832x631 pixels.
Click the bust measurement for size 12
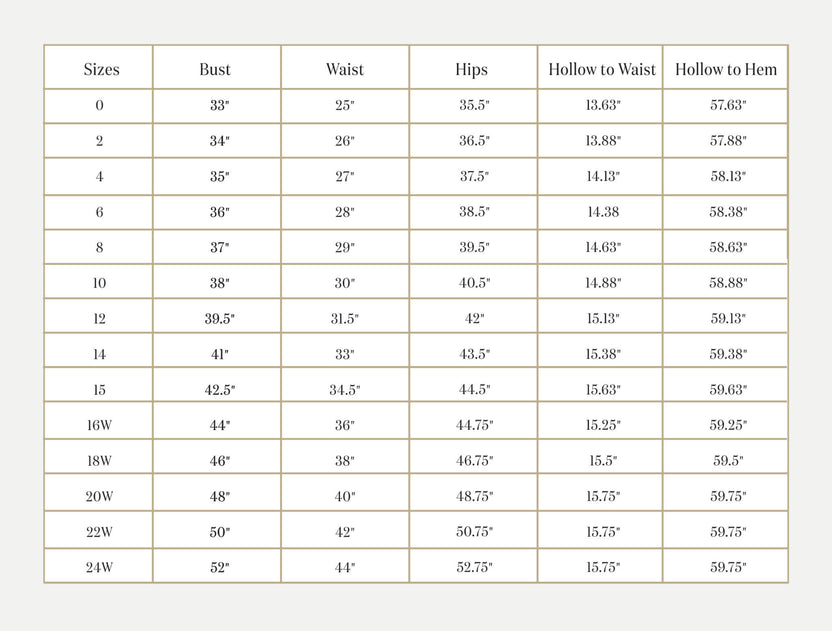pyautogui.click(x=219, y=318)
